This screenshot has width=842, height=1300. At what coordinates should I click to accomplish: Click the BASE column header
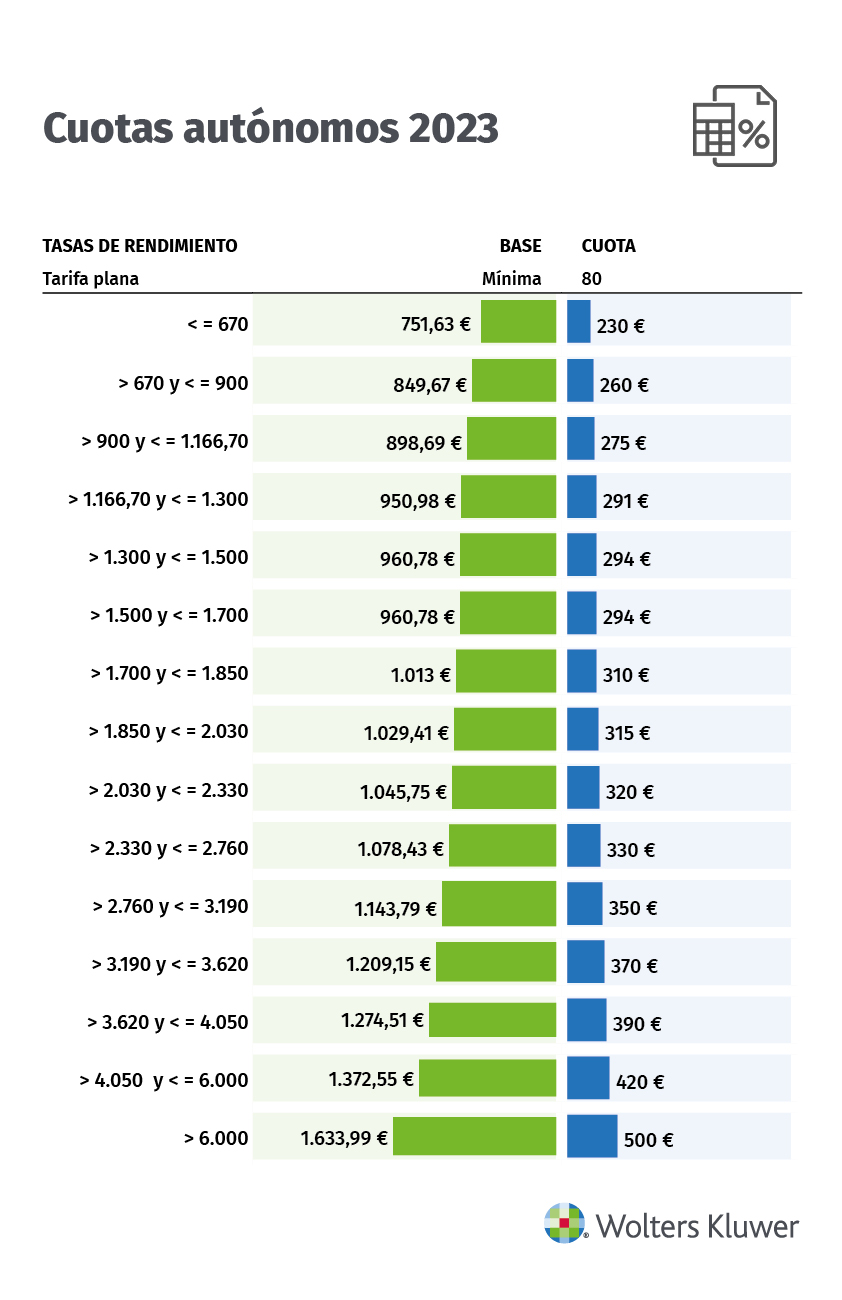(520, 246)
